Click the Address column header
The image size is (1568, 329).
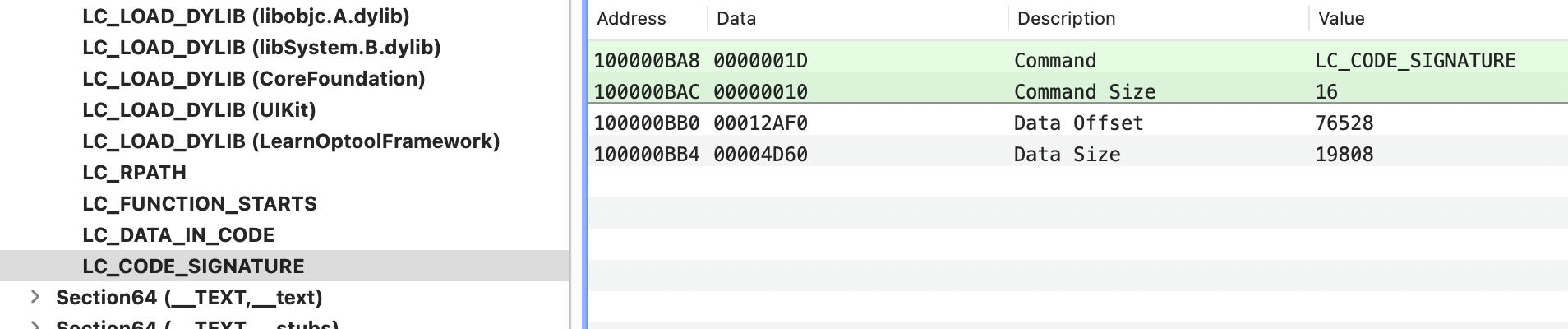631,19
